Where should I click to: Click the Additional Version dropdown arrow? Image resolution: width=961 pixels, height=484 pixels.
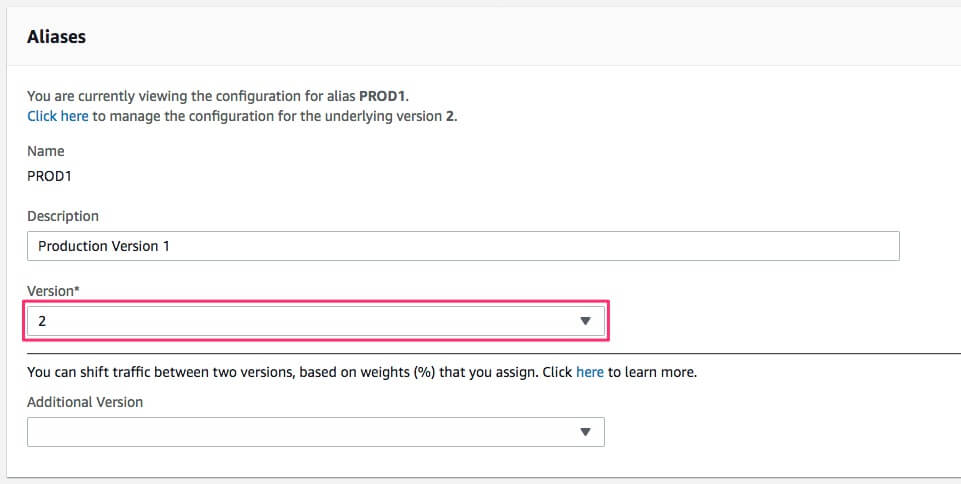(x=585, y=432)
